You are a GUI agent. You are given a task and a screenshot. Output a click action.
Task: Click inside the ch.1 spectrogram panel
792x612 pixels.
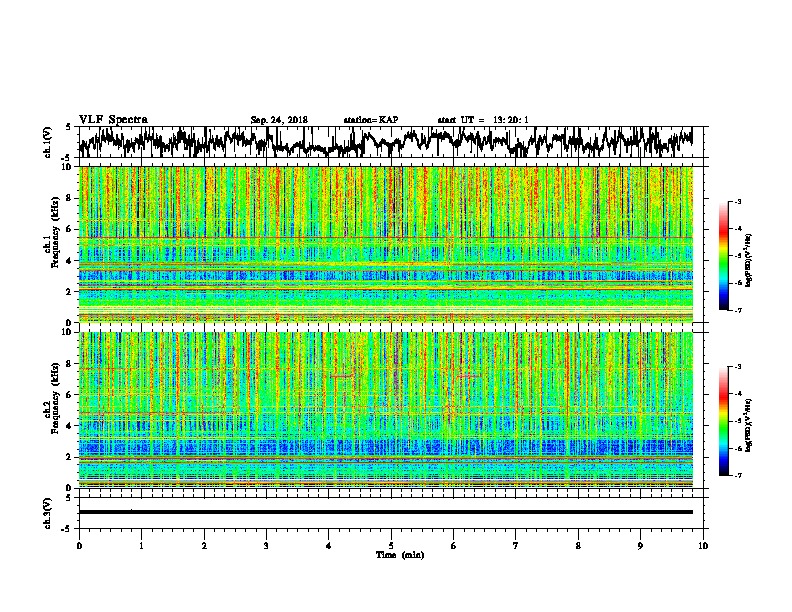click(386, 244)
